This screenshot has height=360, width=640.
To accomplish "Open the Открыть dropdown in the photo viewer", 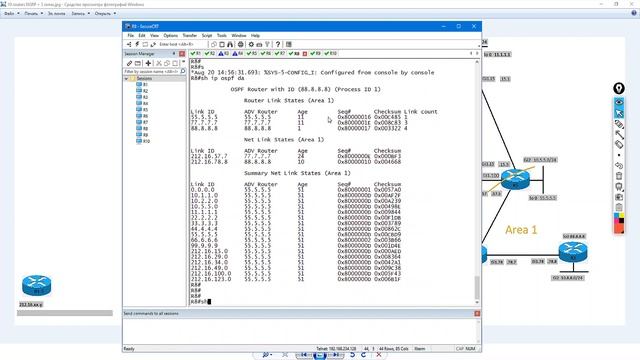I will click(105, 13).
